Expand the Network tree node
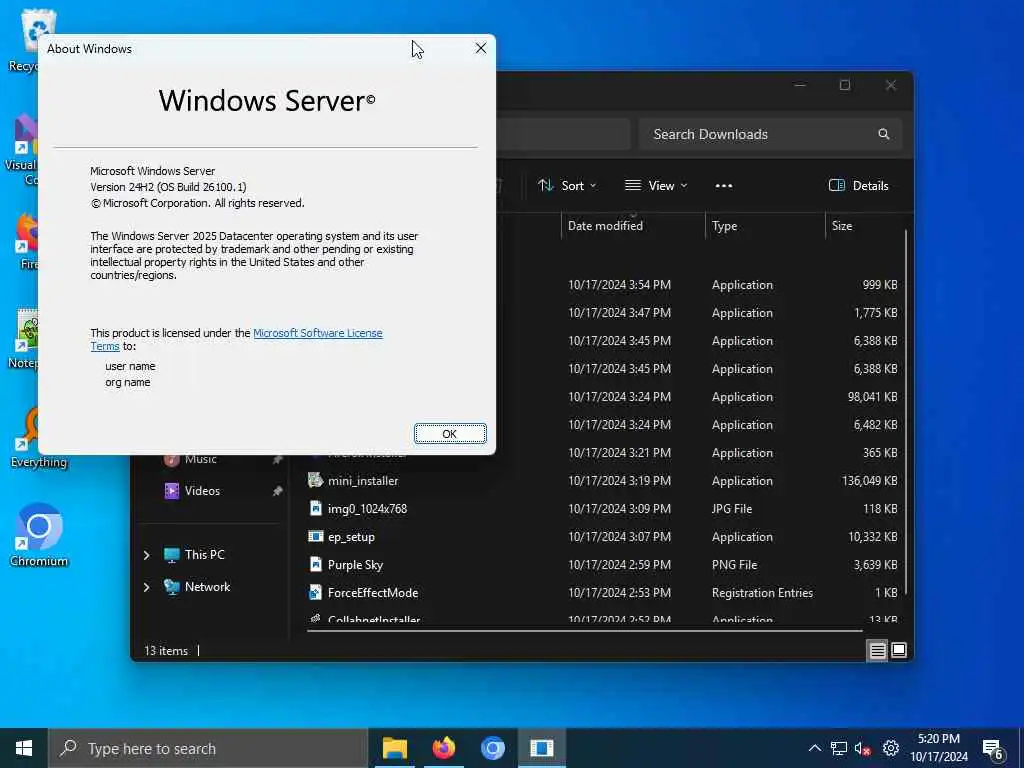The height and width of the screenshot is (768, 1024). tap(147, 587)
